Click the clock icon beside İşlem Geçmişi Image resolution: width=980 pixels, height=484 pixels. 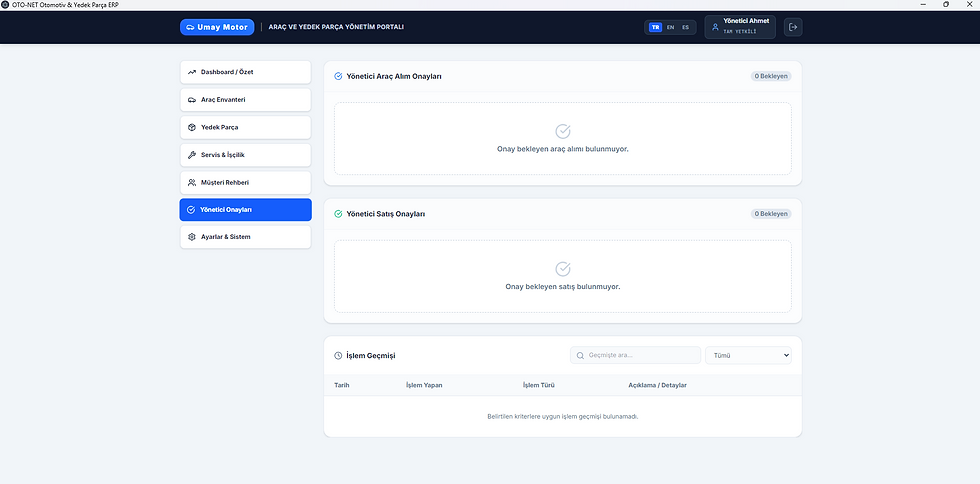(x=338, y=355)
